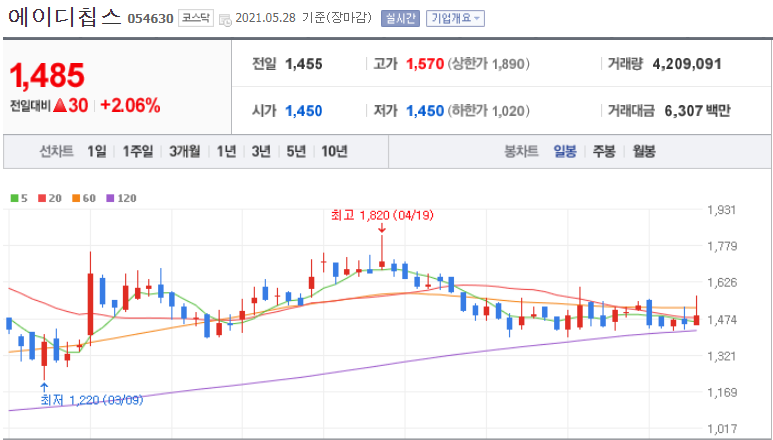Image resolution: width=773 pixels, height=440 pixels.
Task: Click the 시가 value 1,450
Action: [304, 111]
